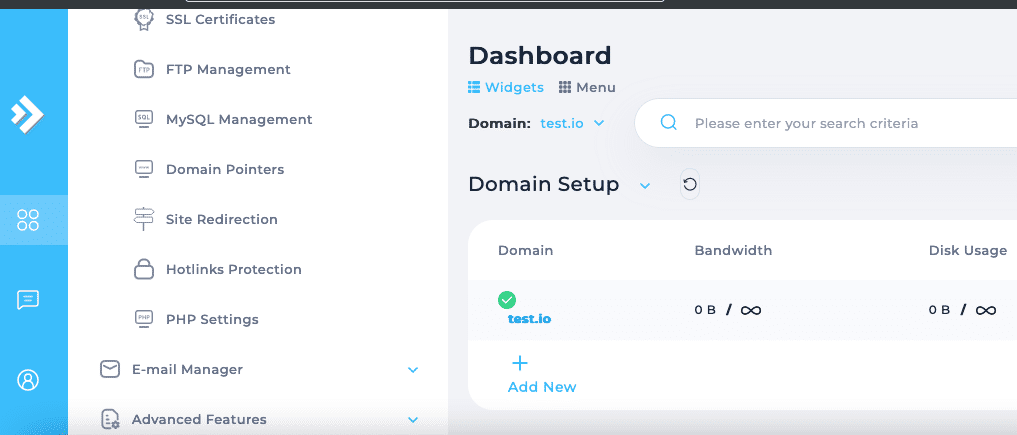The height and width of the screenshot is (435, 1017).
Task: Click the Widgets list icon
Action: [474, 87]
